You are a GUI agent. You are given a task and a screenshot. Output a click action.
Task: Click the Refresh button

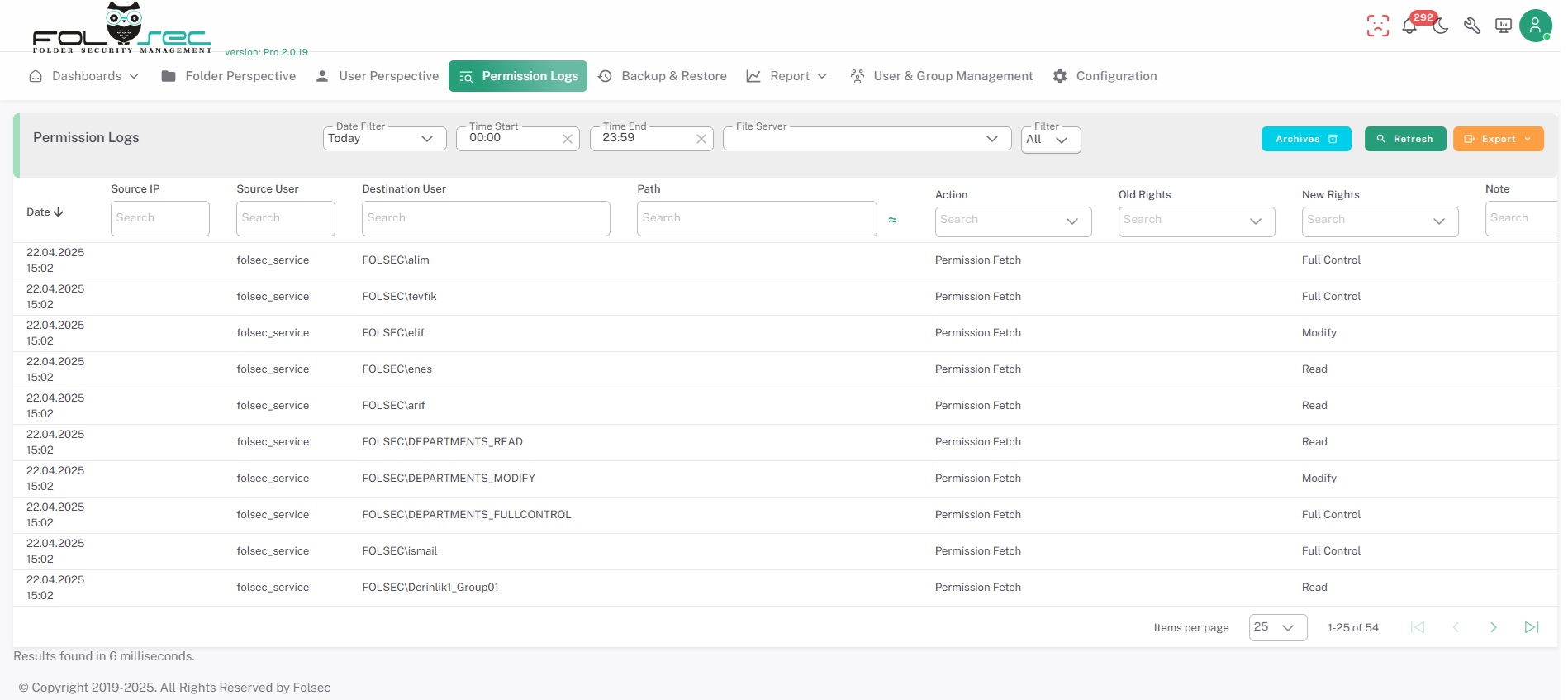tap(1404, 139)
